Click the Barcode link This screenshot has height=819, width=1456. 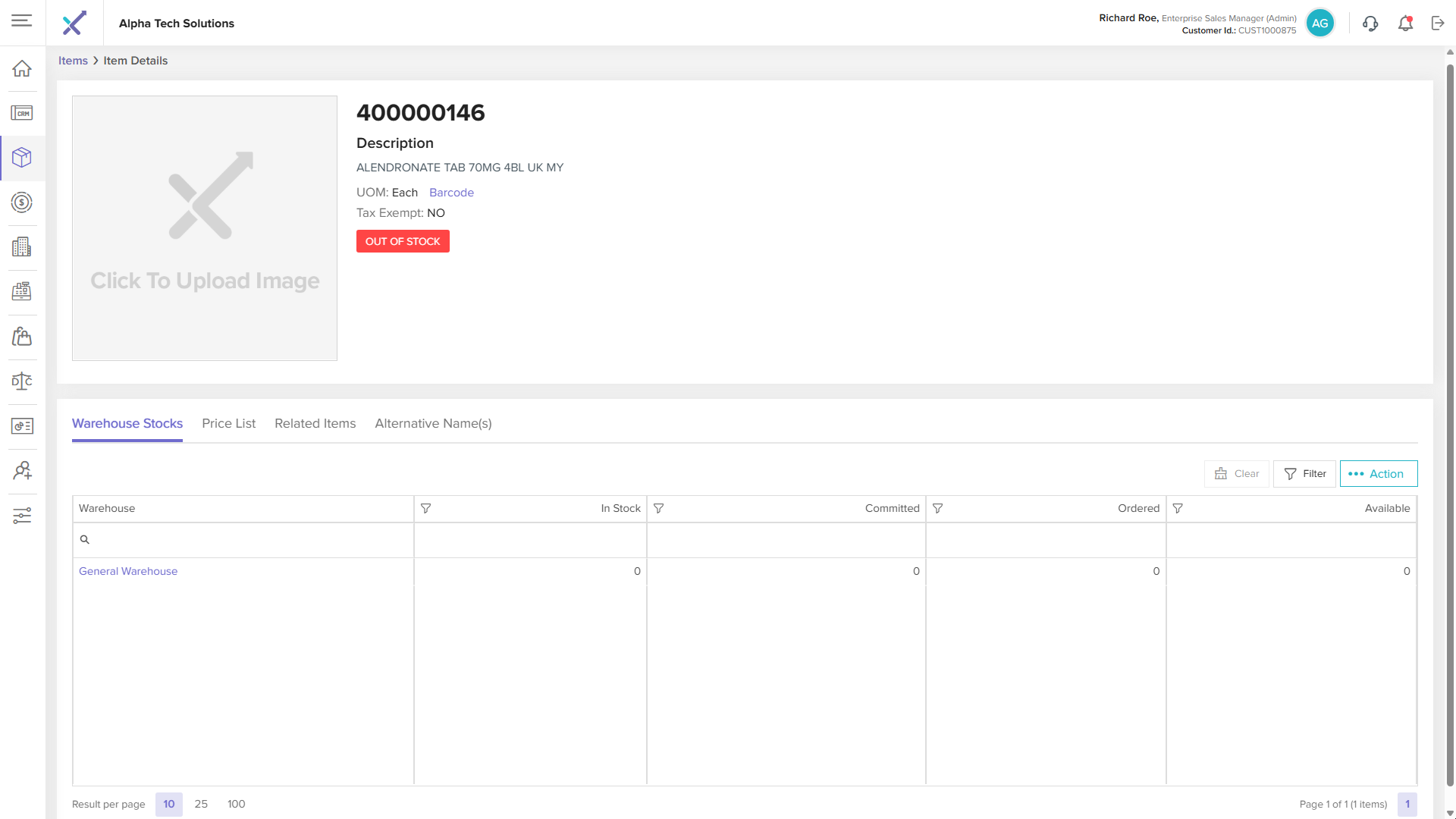tap(451, 193)
